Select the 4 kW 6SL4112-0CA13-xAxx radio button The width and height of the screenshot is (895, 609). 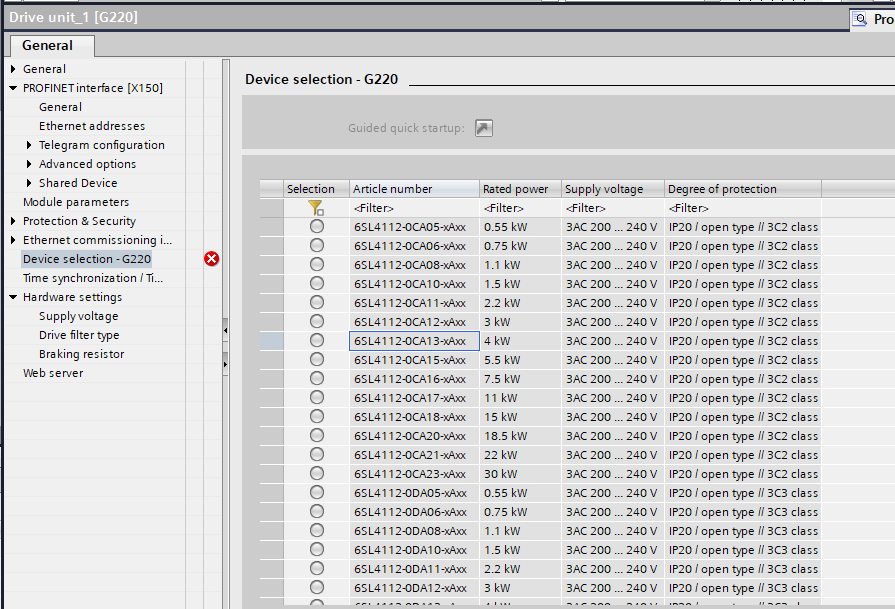(317, 341)
